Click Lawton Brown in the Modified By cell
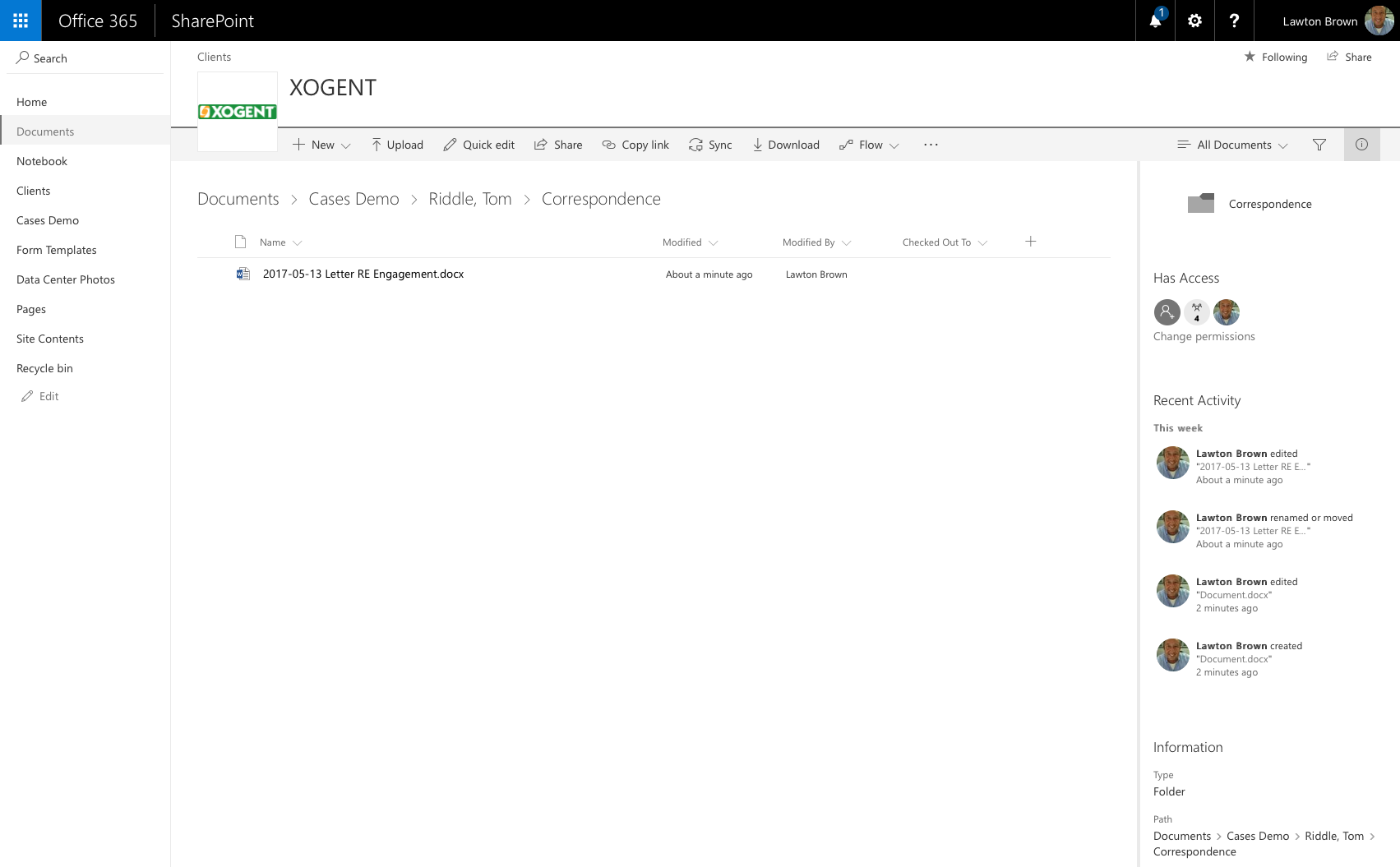 [816, 274]
